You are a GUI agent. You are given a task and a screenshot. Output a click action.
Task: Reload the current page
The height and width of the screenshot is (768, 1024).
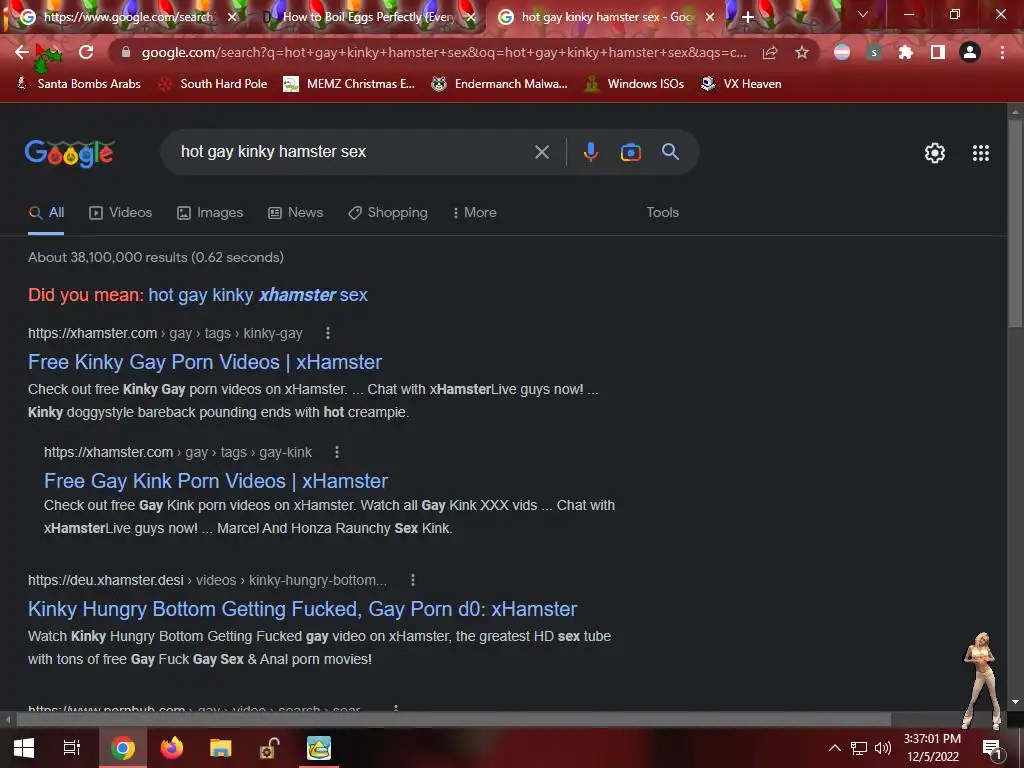coord(86,52)
